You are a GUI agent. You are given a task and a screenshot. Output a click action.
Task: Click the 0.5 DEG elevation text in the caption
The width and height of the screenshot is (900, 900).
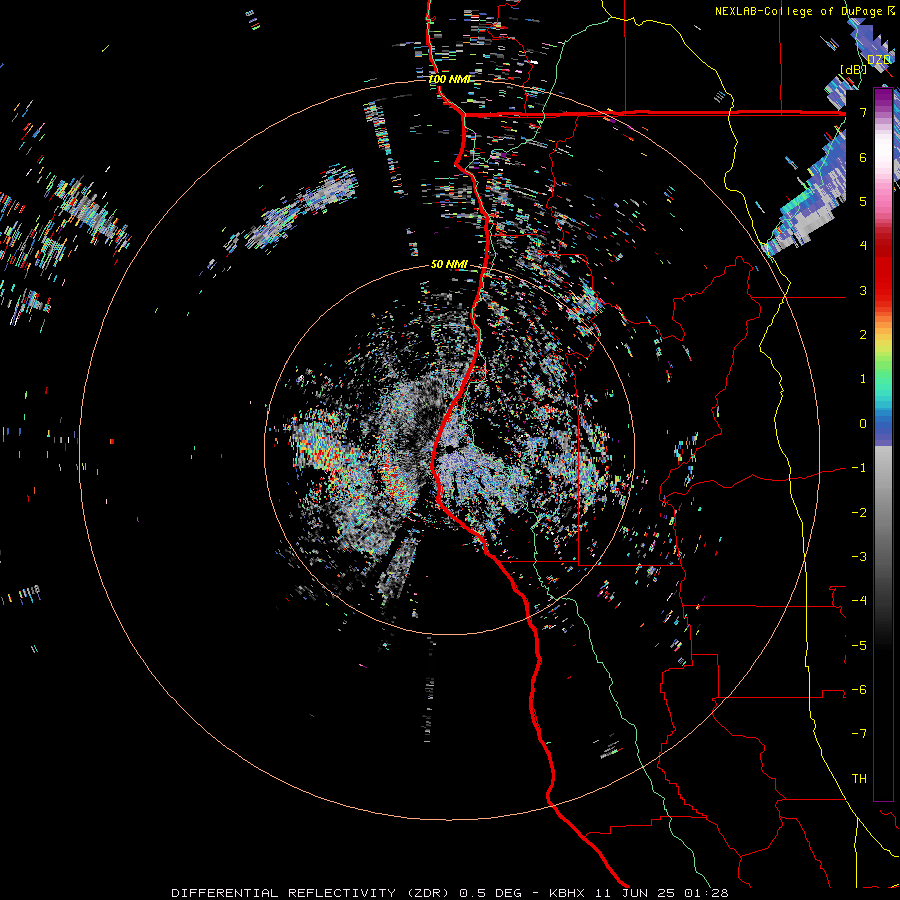click(x=491, y=893)
